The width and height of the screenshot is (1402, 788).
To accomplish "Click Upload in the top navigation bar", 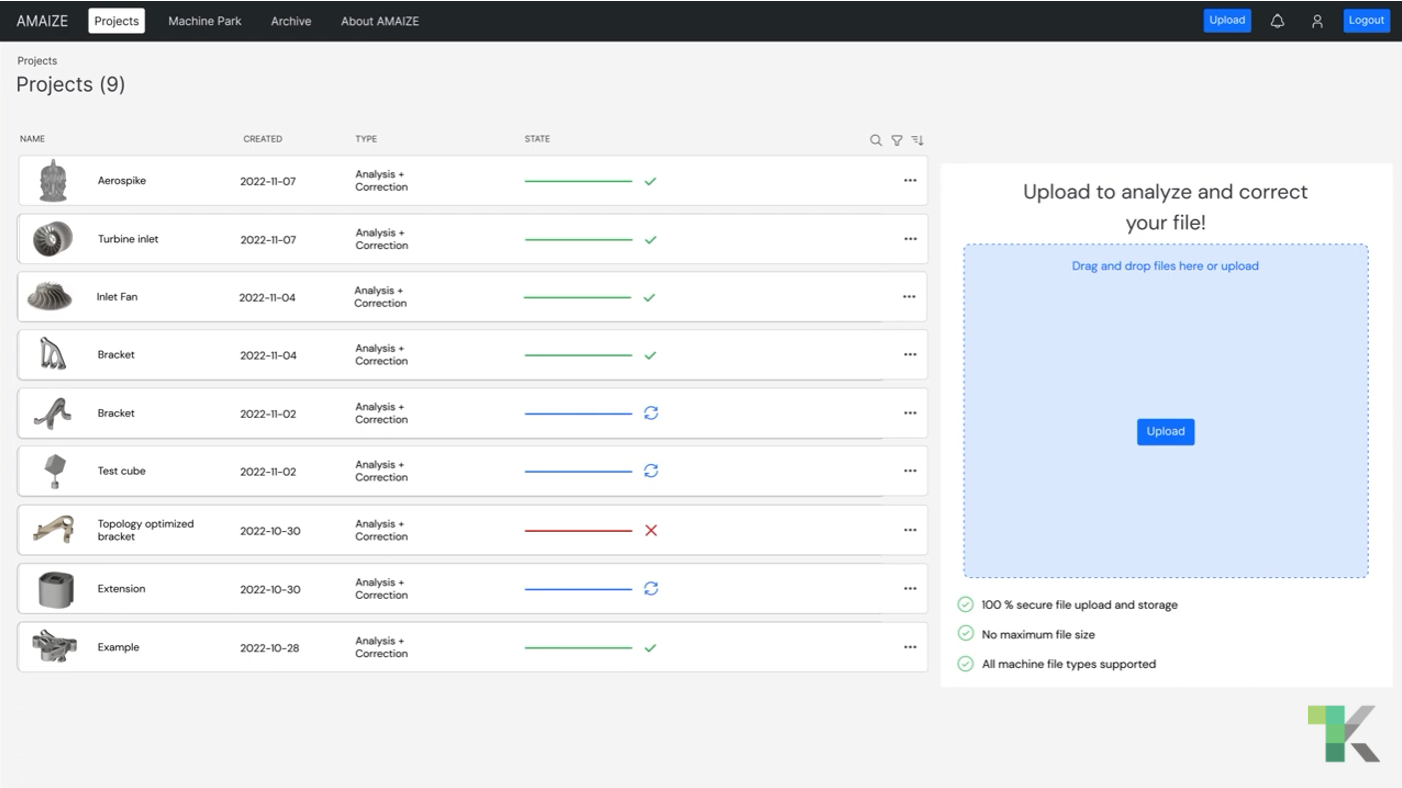I will click(x=1227, y=20).
